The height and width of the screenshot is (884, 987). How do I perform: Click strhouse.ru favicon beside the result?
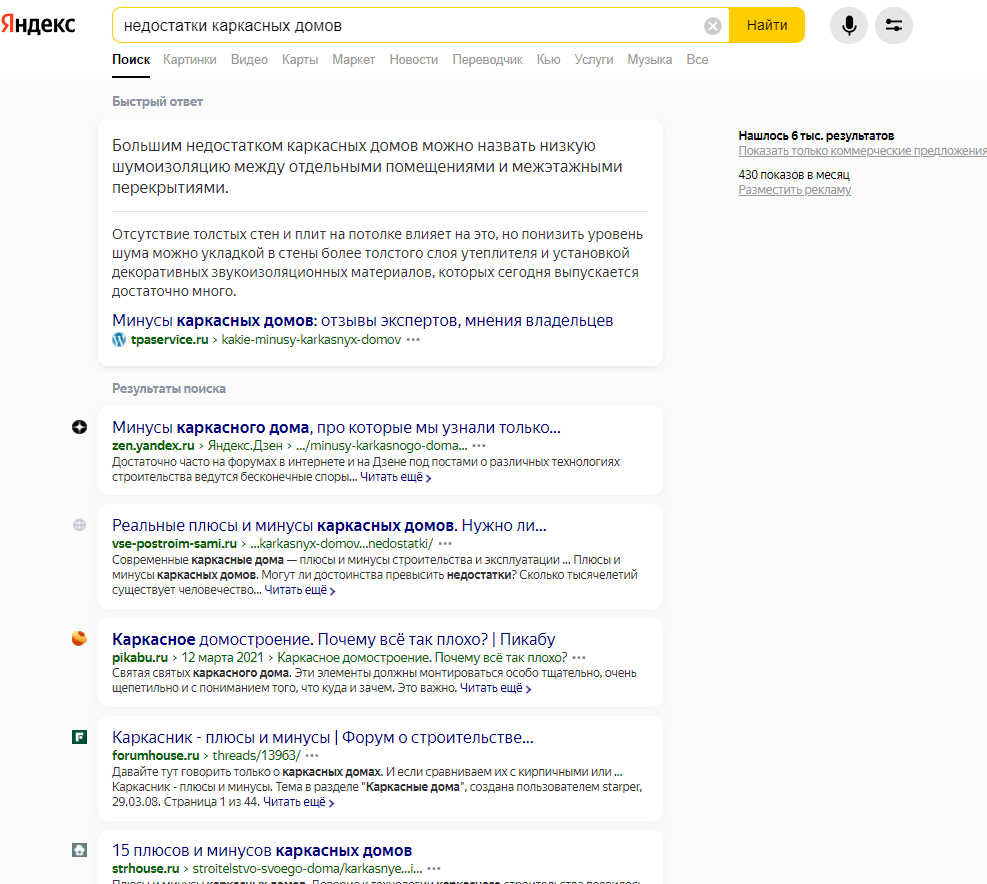[79, 850]
